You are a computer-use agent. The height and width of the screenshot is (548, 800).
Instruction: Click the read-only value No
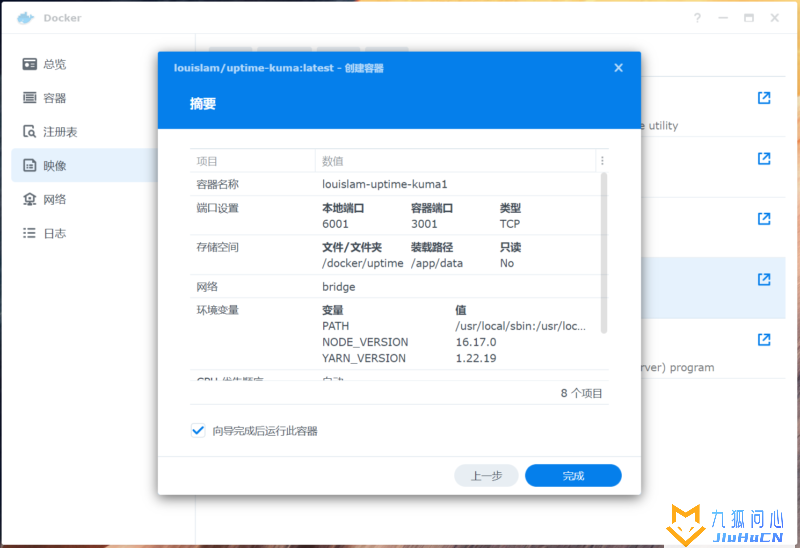tap(507, 263)
